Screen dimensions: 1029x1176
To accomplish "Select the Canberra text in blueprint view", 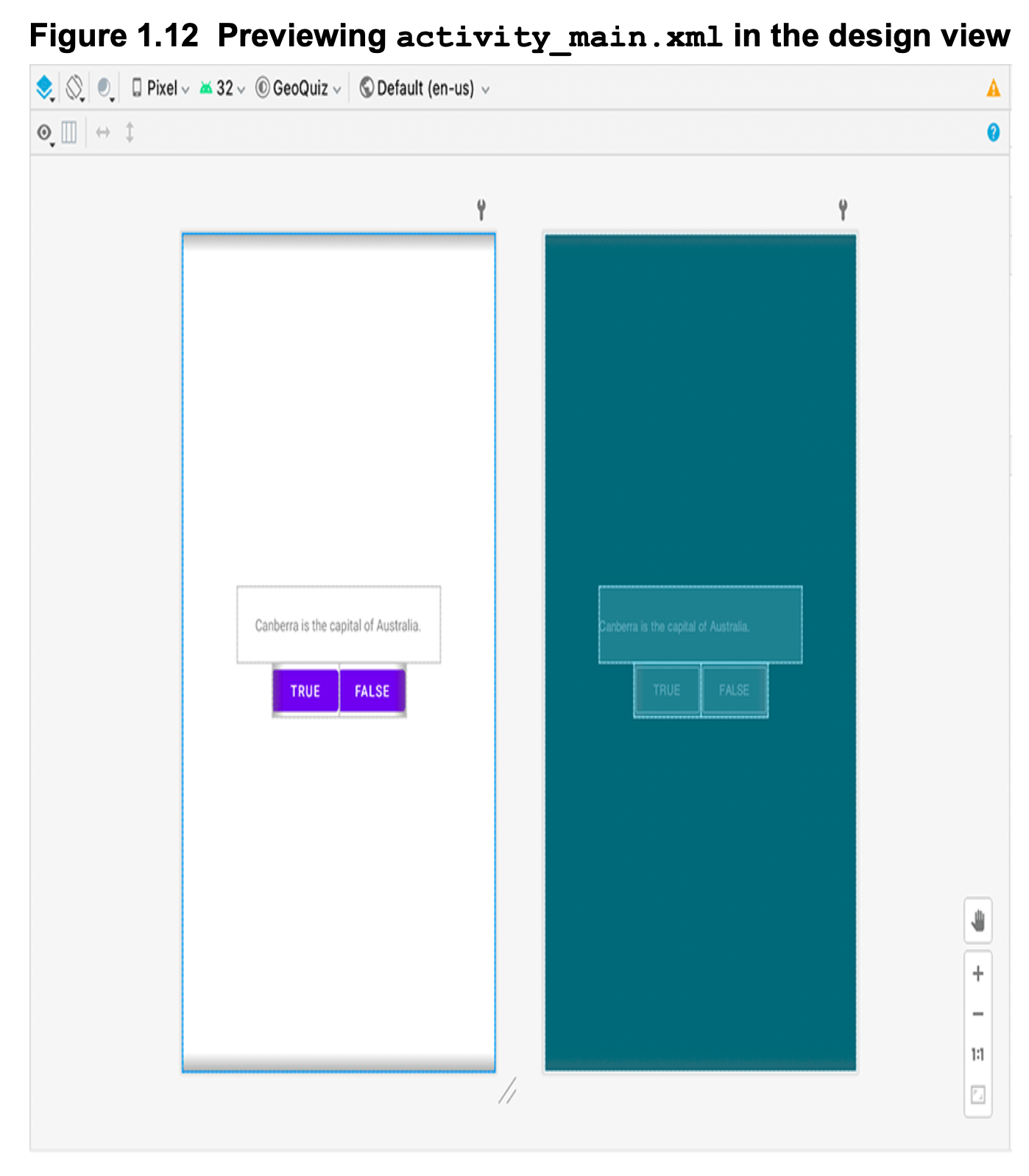I will point(700,625).
